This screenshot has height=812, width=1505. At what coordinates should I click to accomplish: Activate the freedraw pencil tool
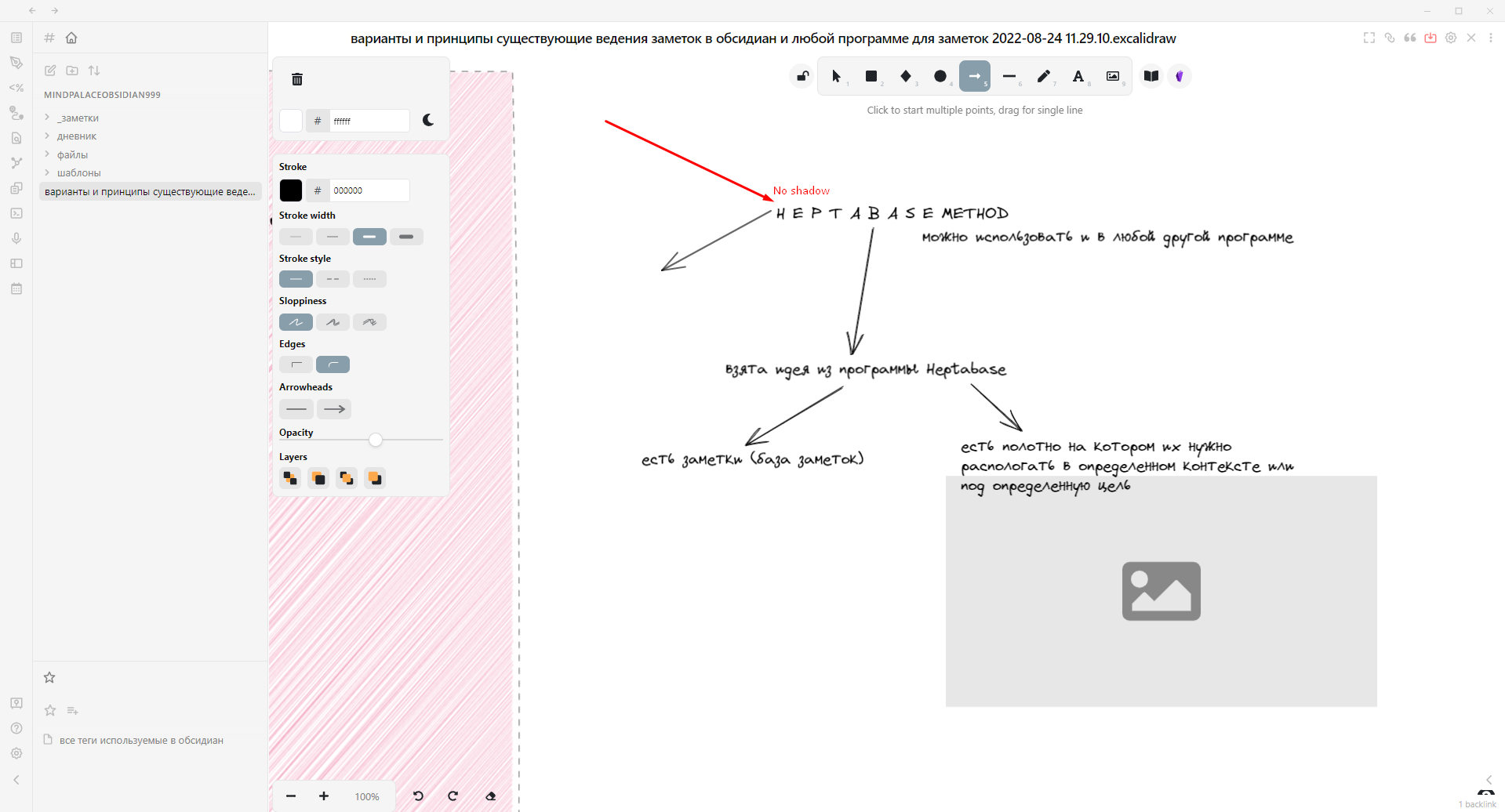1044,76
